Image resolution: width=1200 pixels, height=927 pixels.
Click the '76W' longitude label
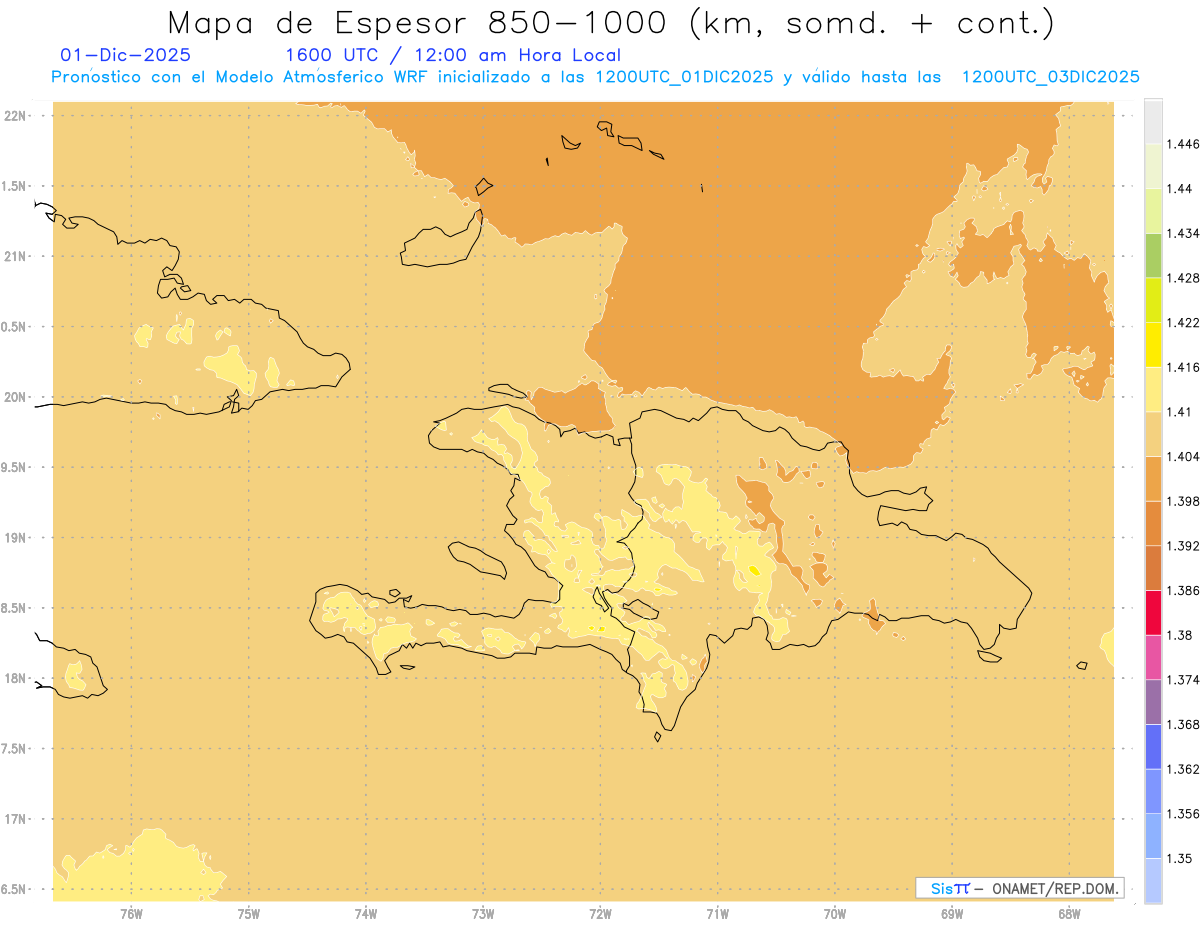131,914
